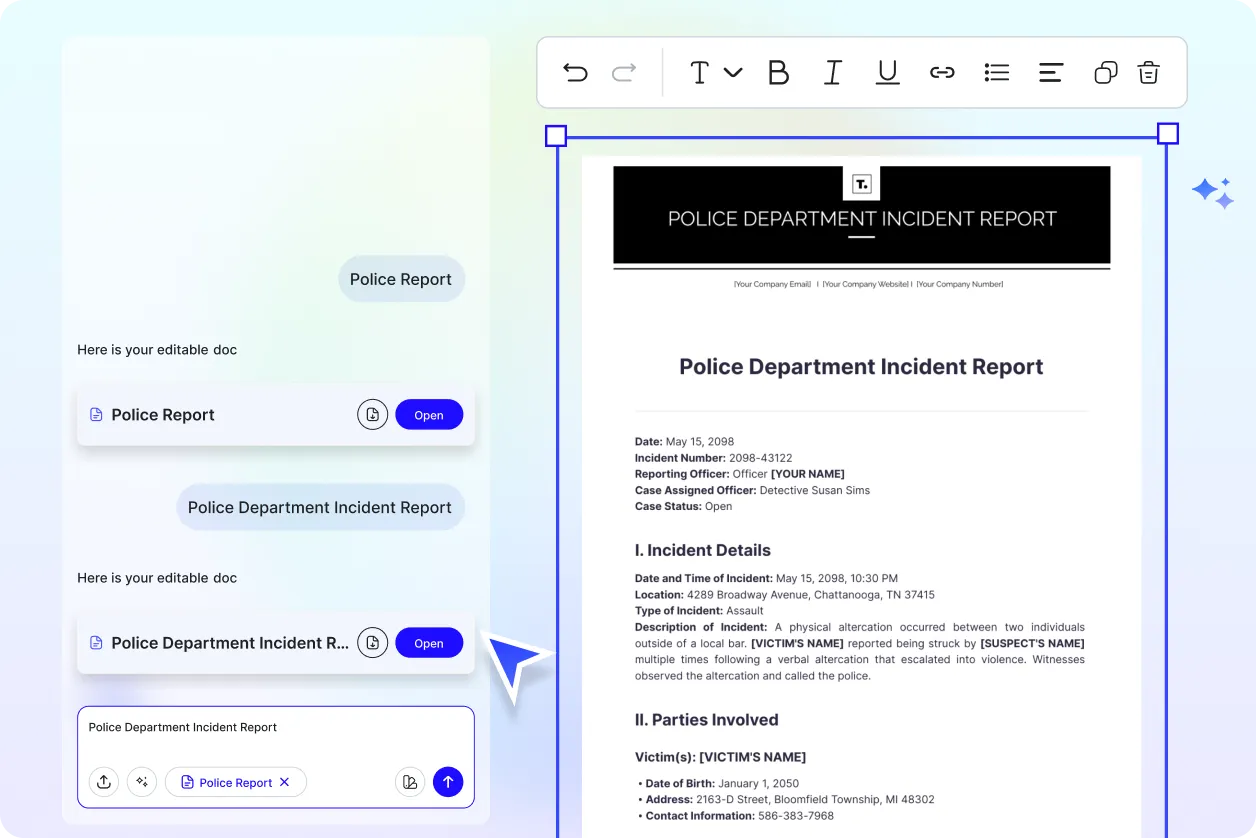Open the text alignment option

[x=1050, y=72]
